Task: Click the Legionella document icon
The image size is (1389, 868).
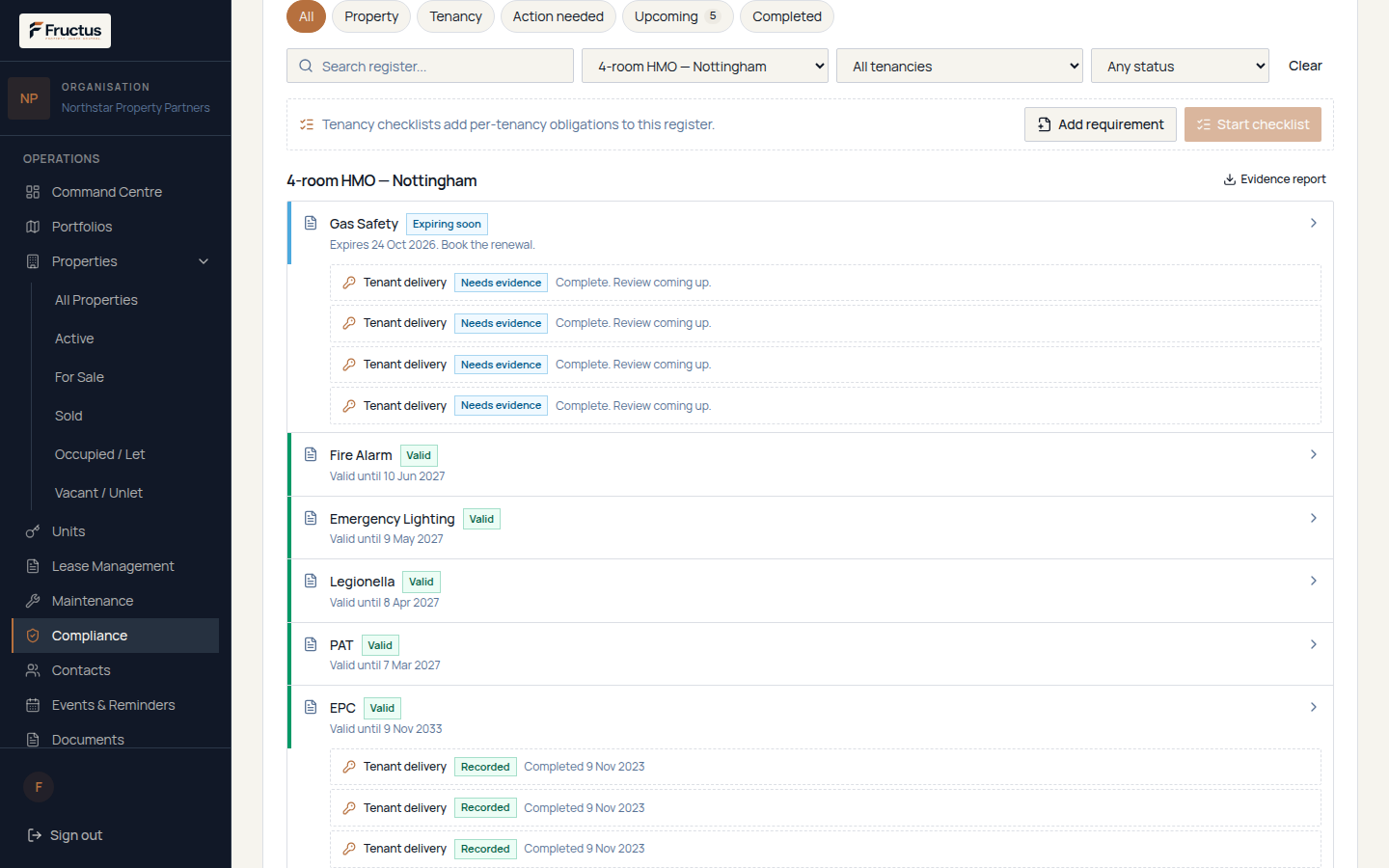Action: click(x=311, y=581)
